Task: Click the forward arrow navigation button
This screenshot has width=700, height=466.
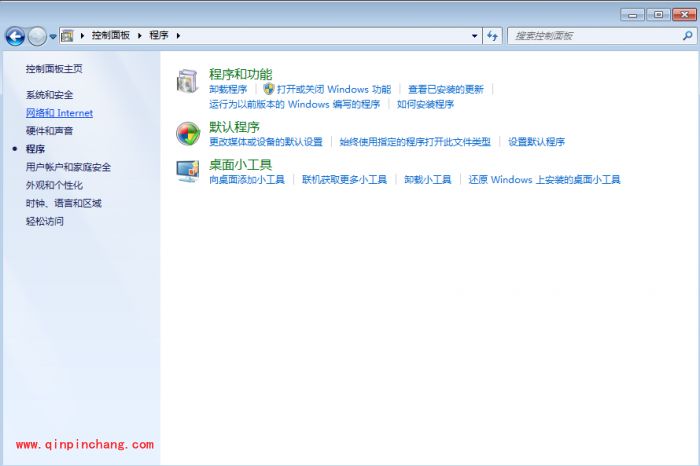Action: 37,36
